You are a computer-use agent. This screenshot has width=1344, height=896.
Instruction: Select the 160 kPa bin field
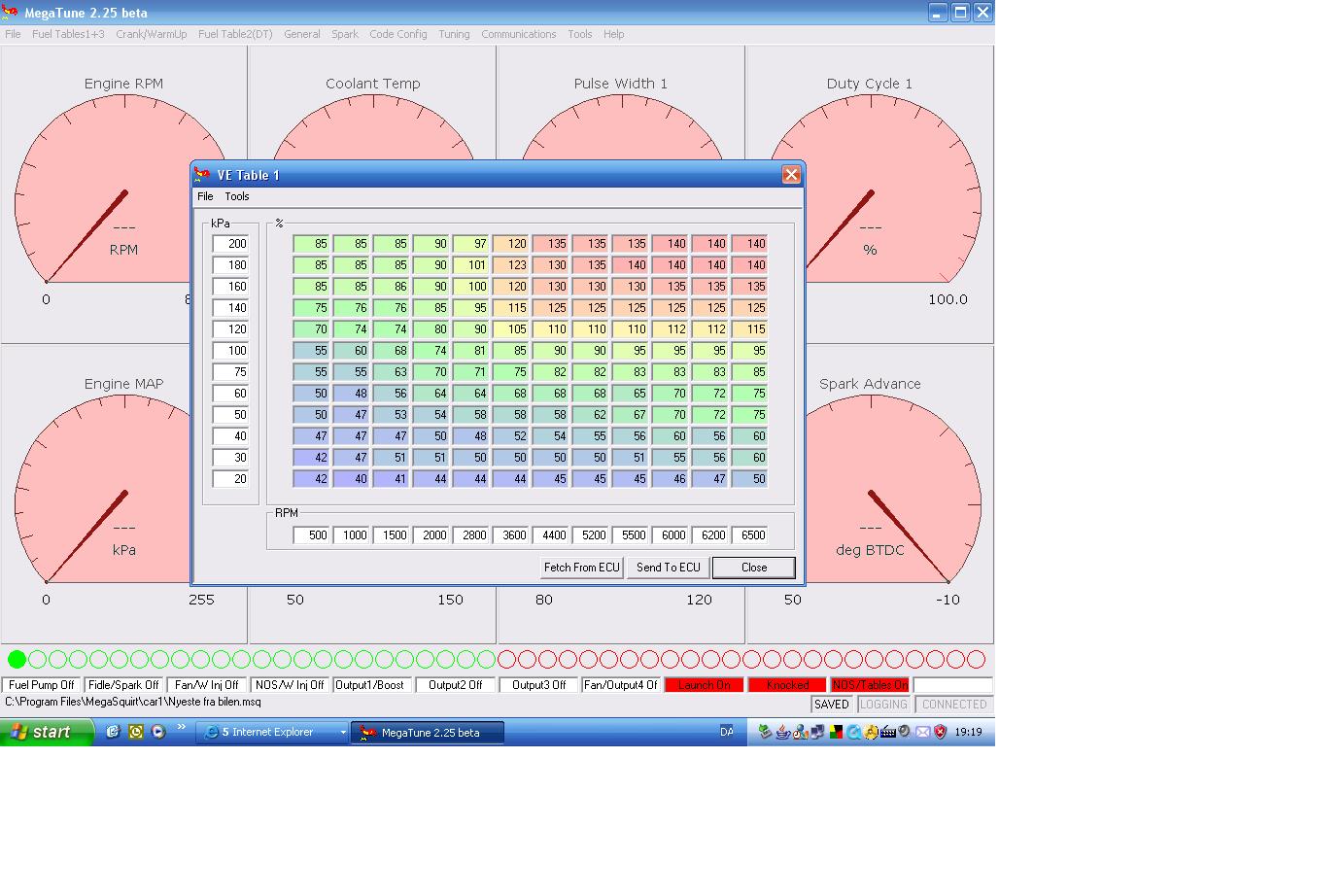click(x=231, y=287)
